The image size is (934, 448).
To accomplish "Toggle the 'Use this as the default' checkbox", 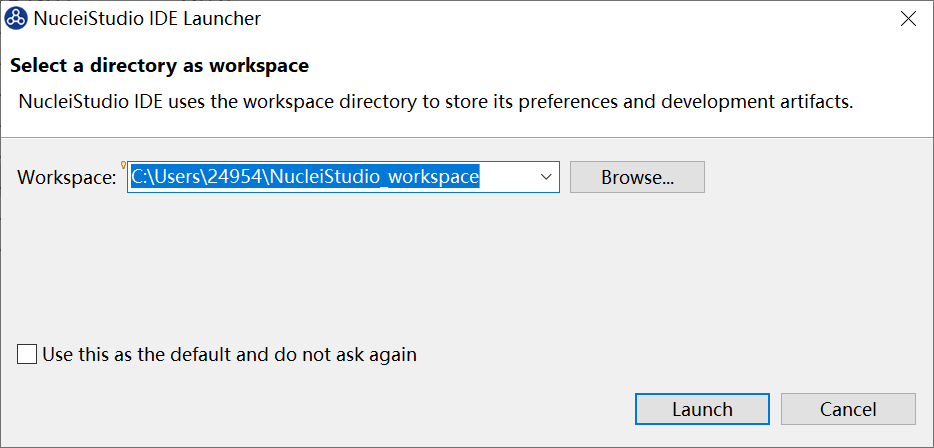I will tap(28, 354).
